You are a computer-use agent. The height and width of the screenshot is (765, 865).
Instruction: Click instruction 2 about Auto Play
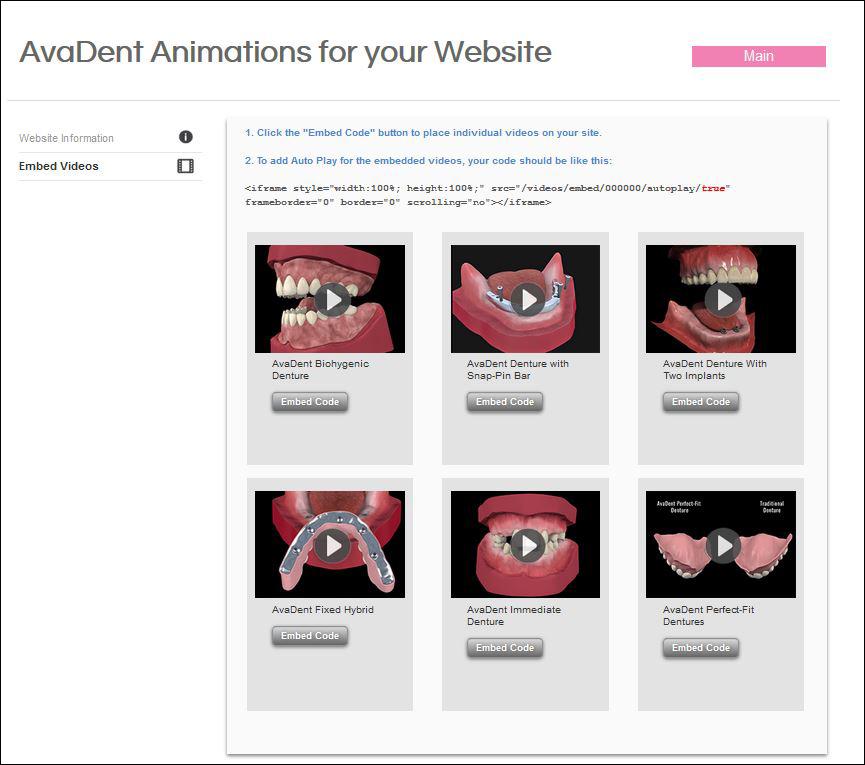(428, 161)
